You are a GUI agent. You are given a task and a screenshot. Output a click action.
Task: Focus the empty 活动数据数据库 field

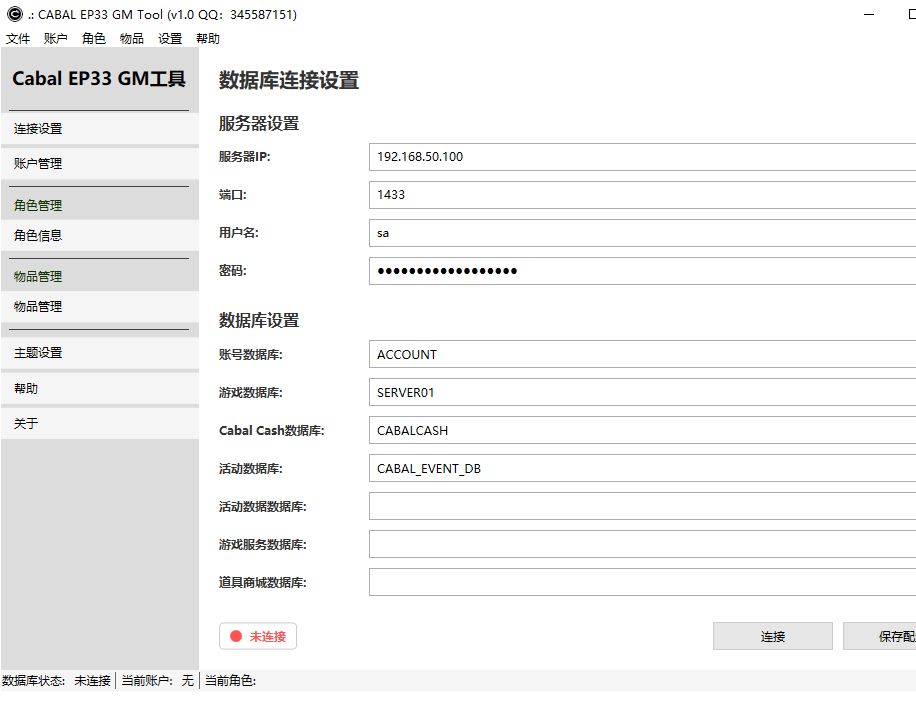(643, 506)
